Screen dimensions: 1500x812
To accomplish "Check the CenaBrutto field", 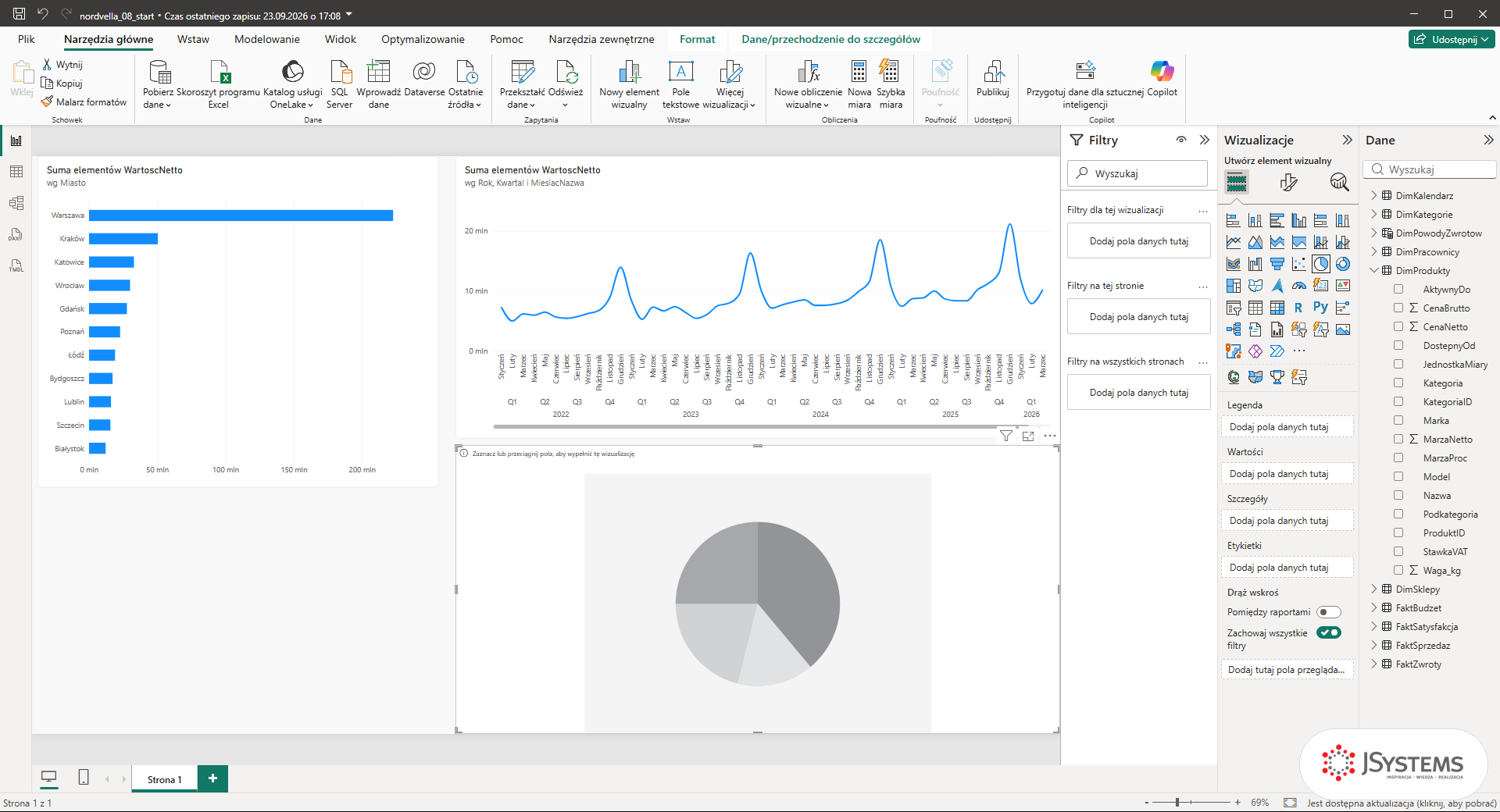I will click(x=1398, y=308).
